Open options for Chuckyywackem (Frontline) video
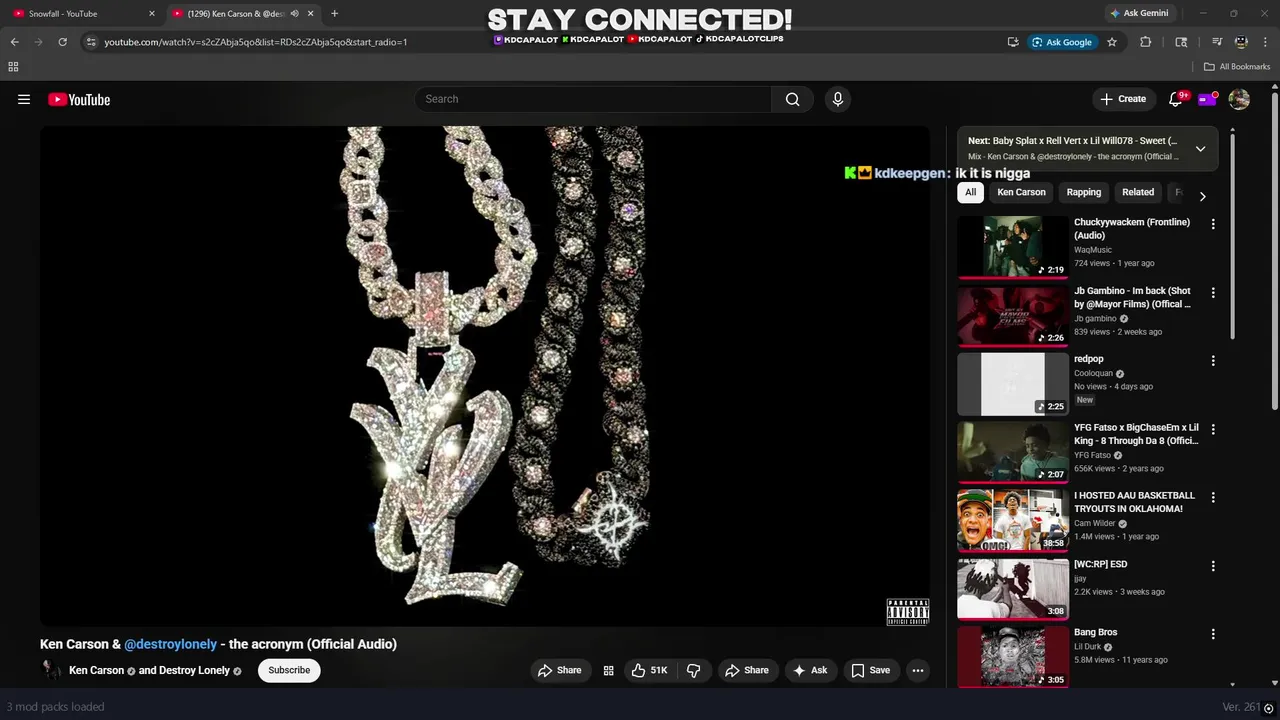The height and width of the screenshot is (720, 1280). [x=1213, y=224]
